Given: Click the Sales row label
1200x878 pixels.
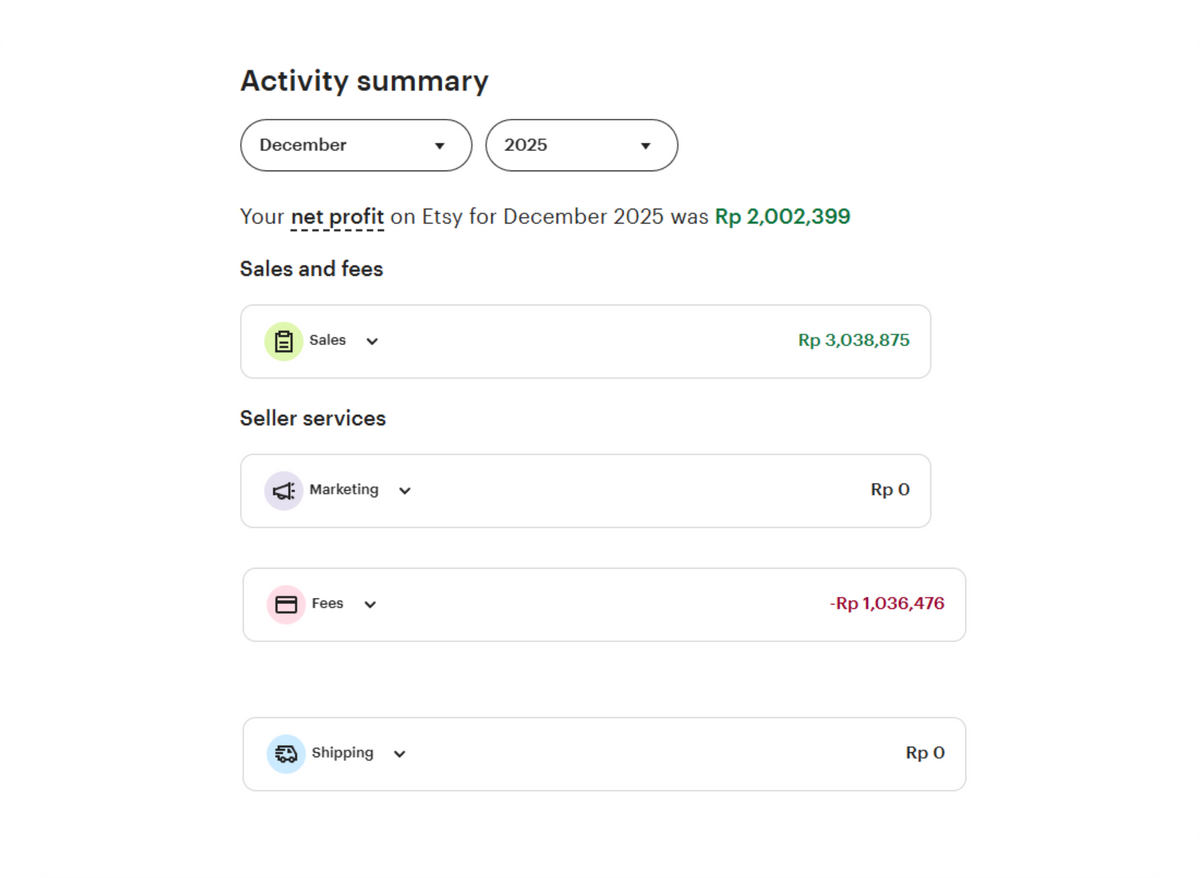Looking at the screenshot, I should 327,340.
